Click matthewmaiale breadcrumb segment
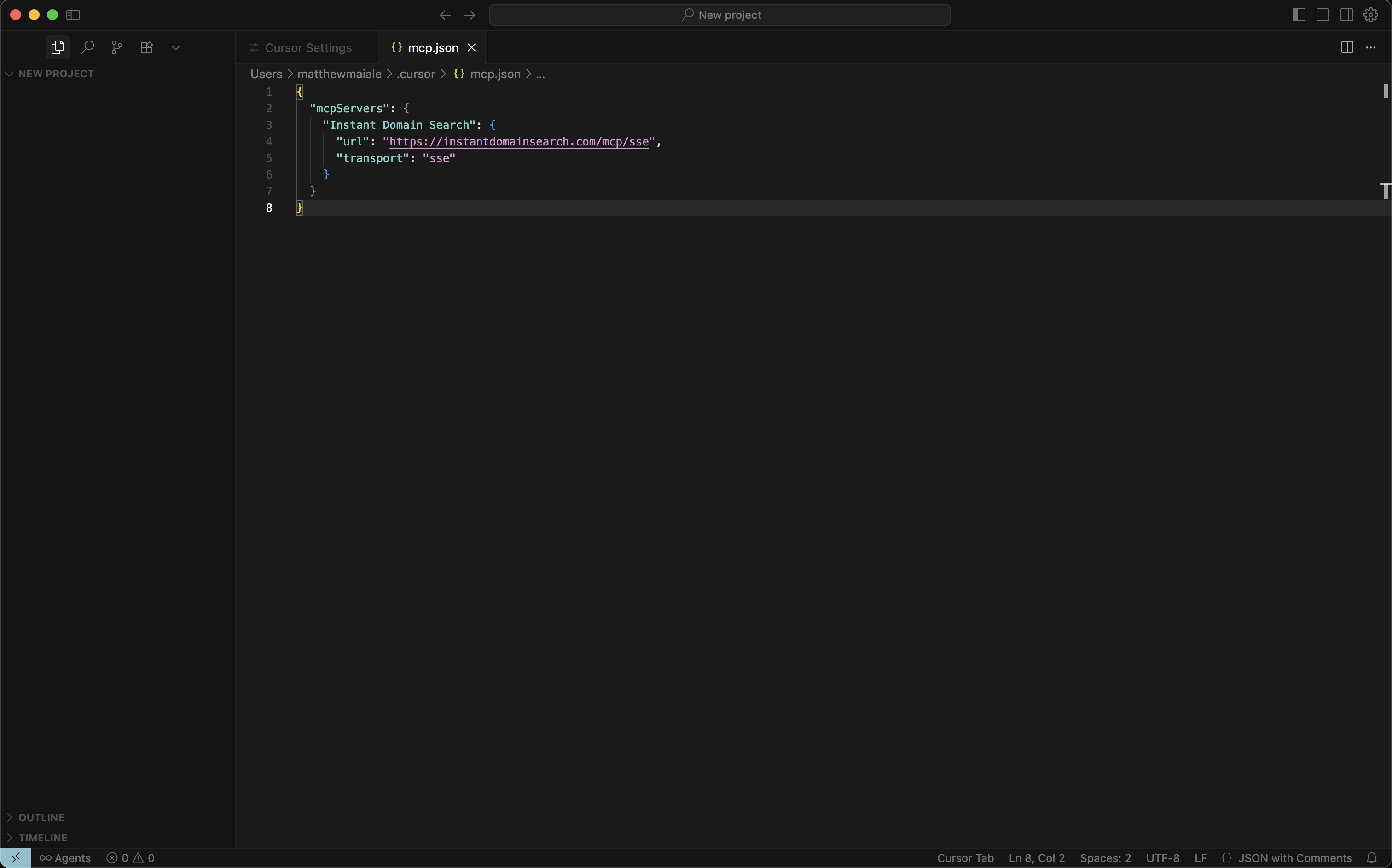This screenshot has width=1392, height=868. pos(339,74)
